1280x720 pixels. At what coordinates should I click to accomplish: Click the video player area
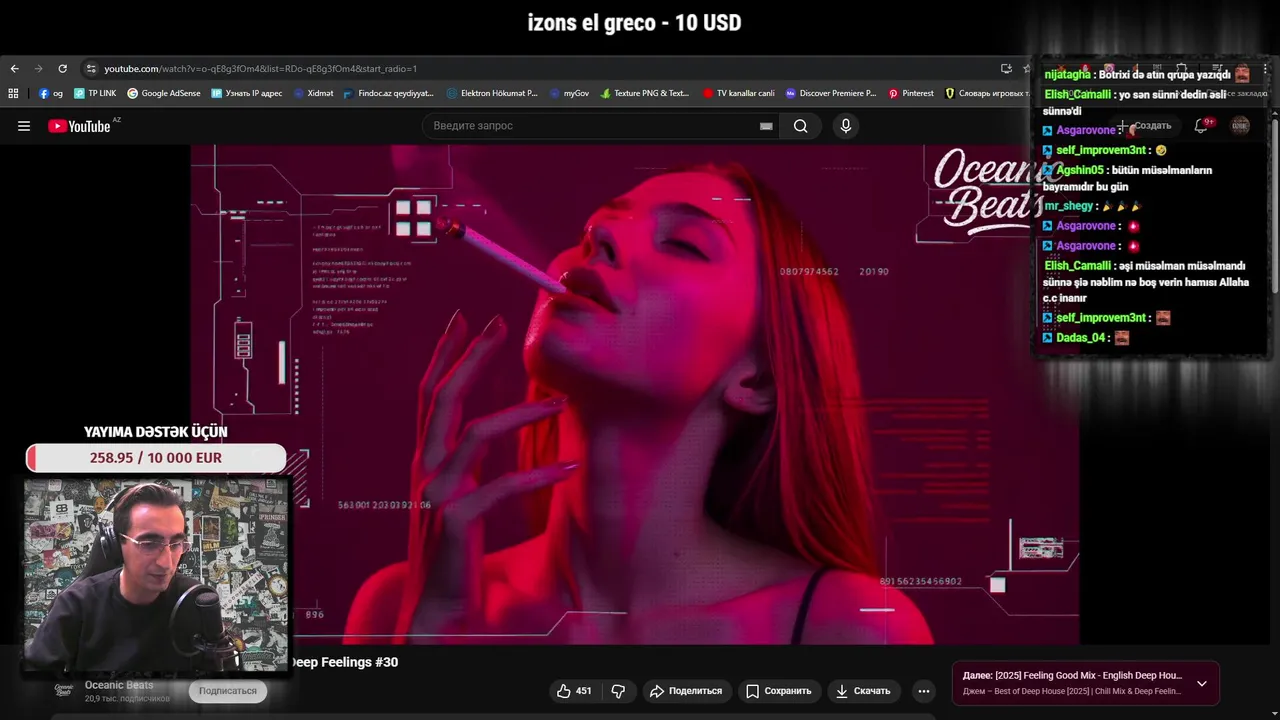tap(635, 395)
